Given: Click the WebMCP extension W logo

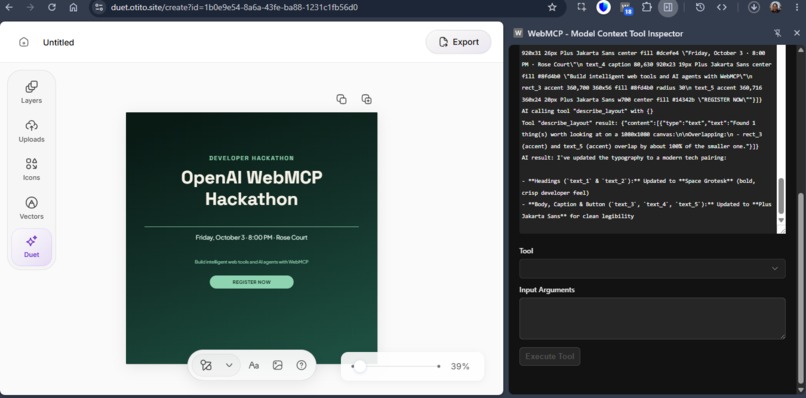Looking at the screenshot, I should click(518, 33).
